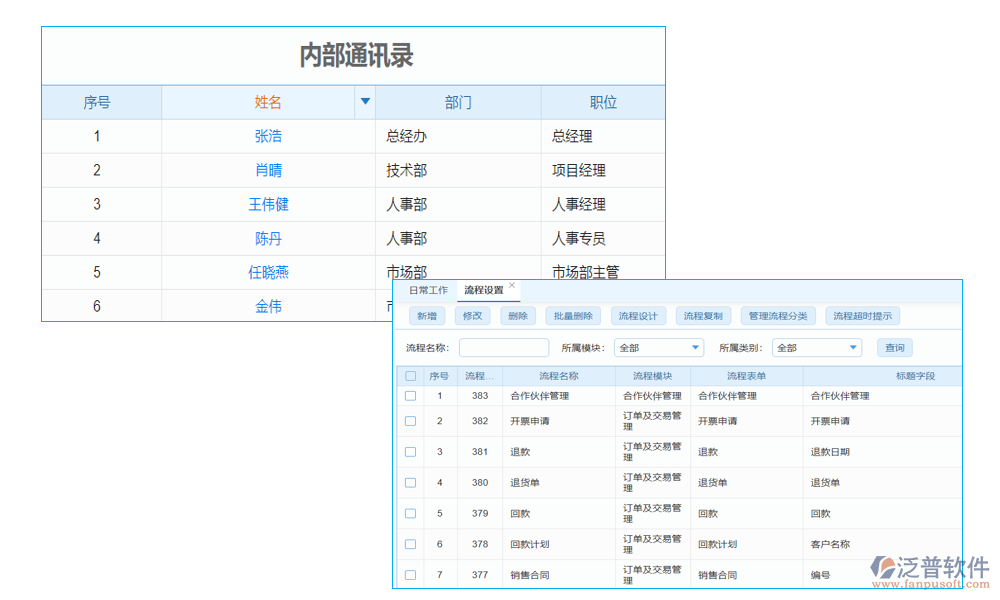Click the name link 任晓燕
This screenshot has width=1000, height=600.
[268, 271]
